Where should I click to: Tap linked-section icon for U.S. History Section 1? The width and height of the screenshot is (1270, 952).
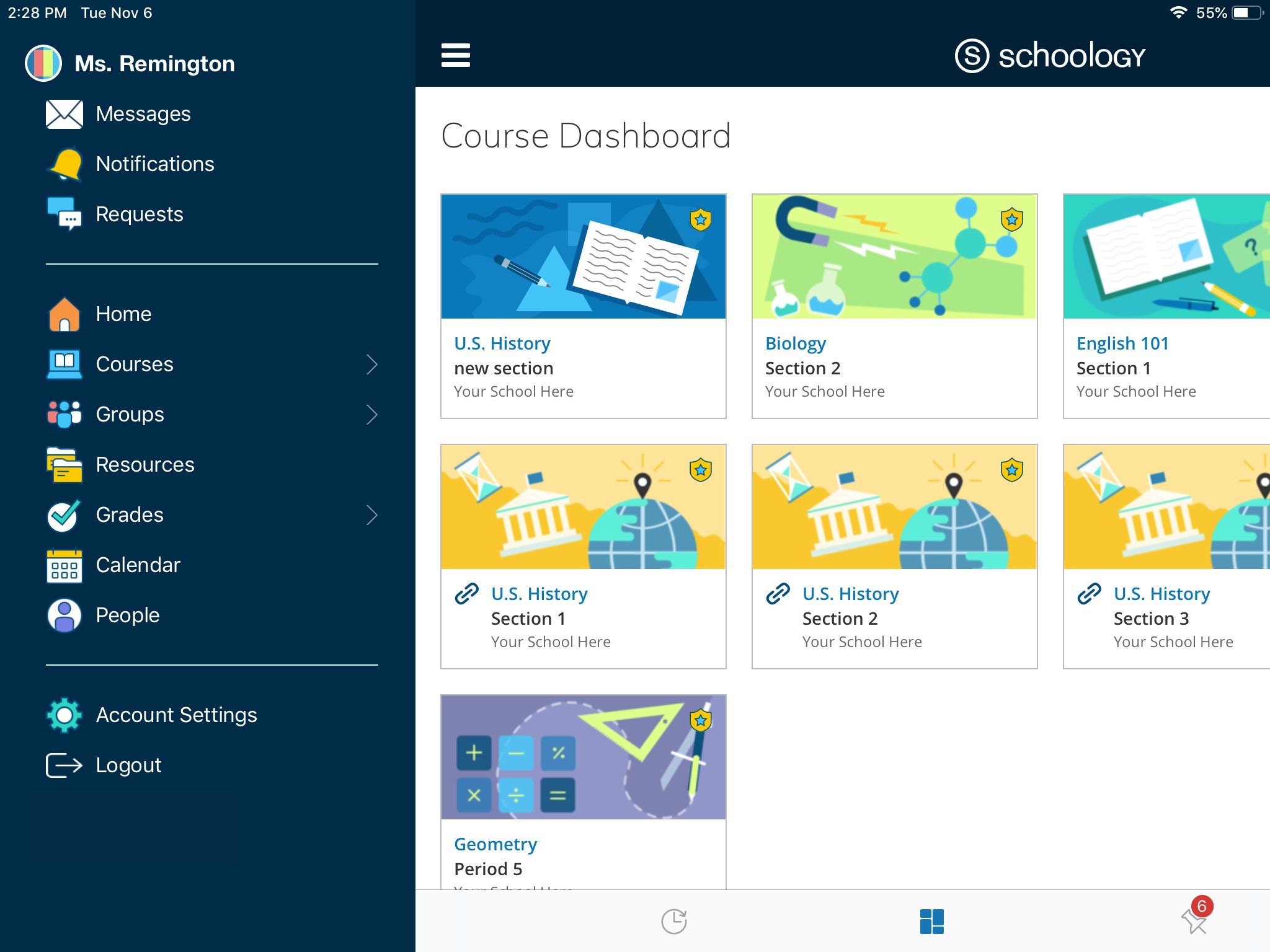[x=466, y=594]
